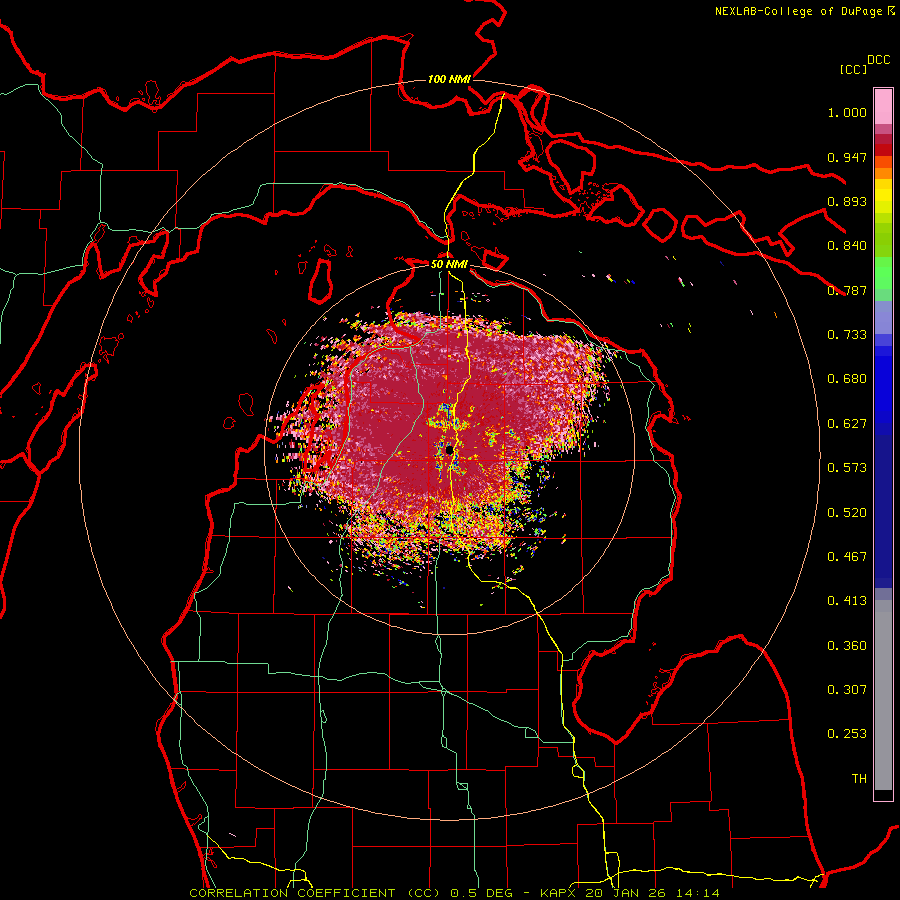
Task: Select the 0.733 scale value
Action: pos(847,335)
